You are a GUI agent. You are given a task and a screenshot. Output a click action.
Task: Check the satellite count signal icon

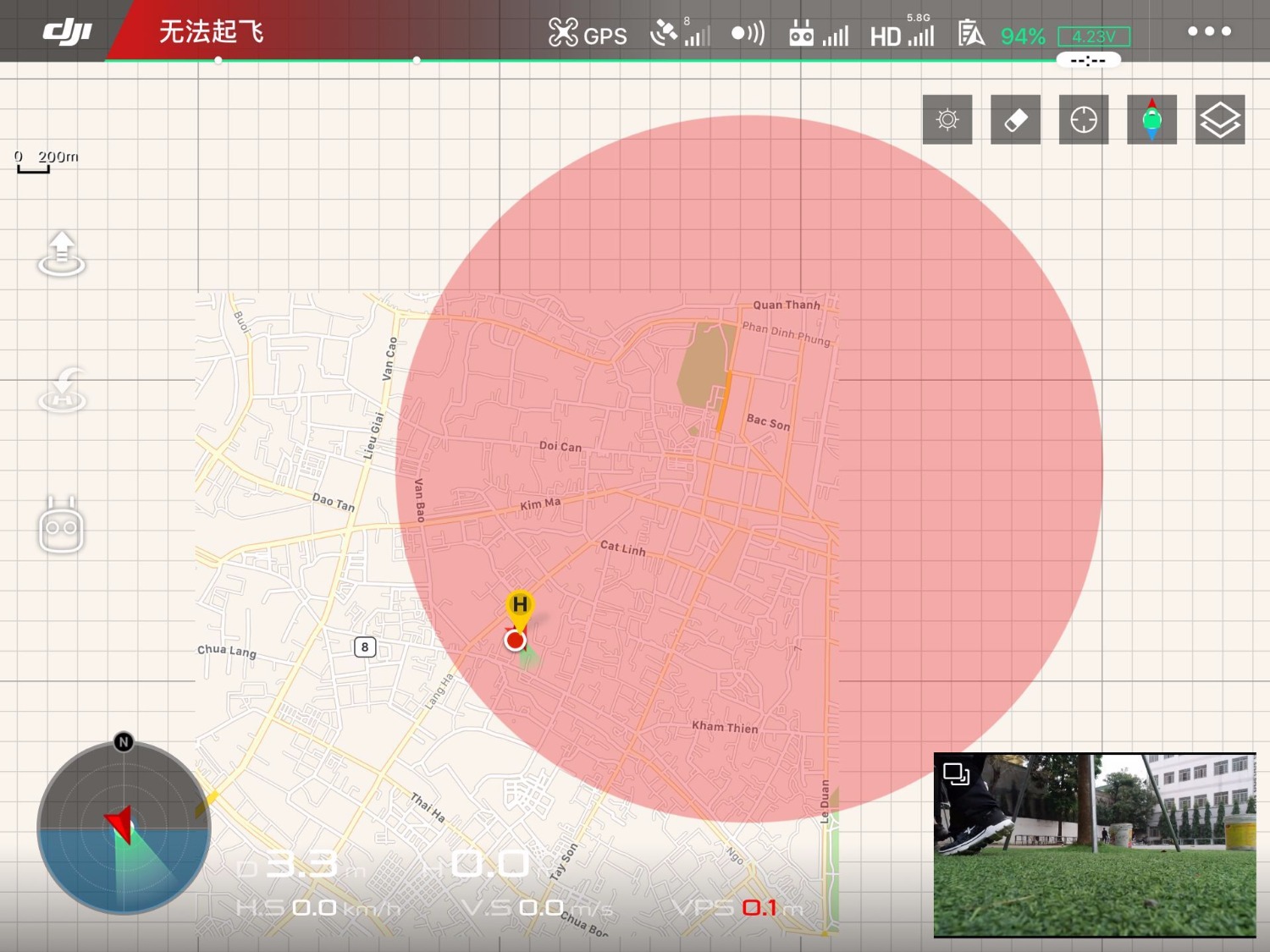680,32
